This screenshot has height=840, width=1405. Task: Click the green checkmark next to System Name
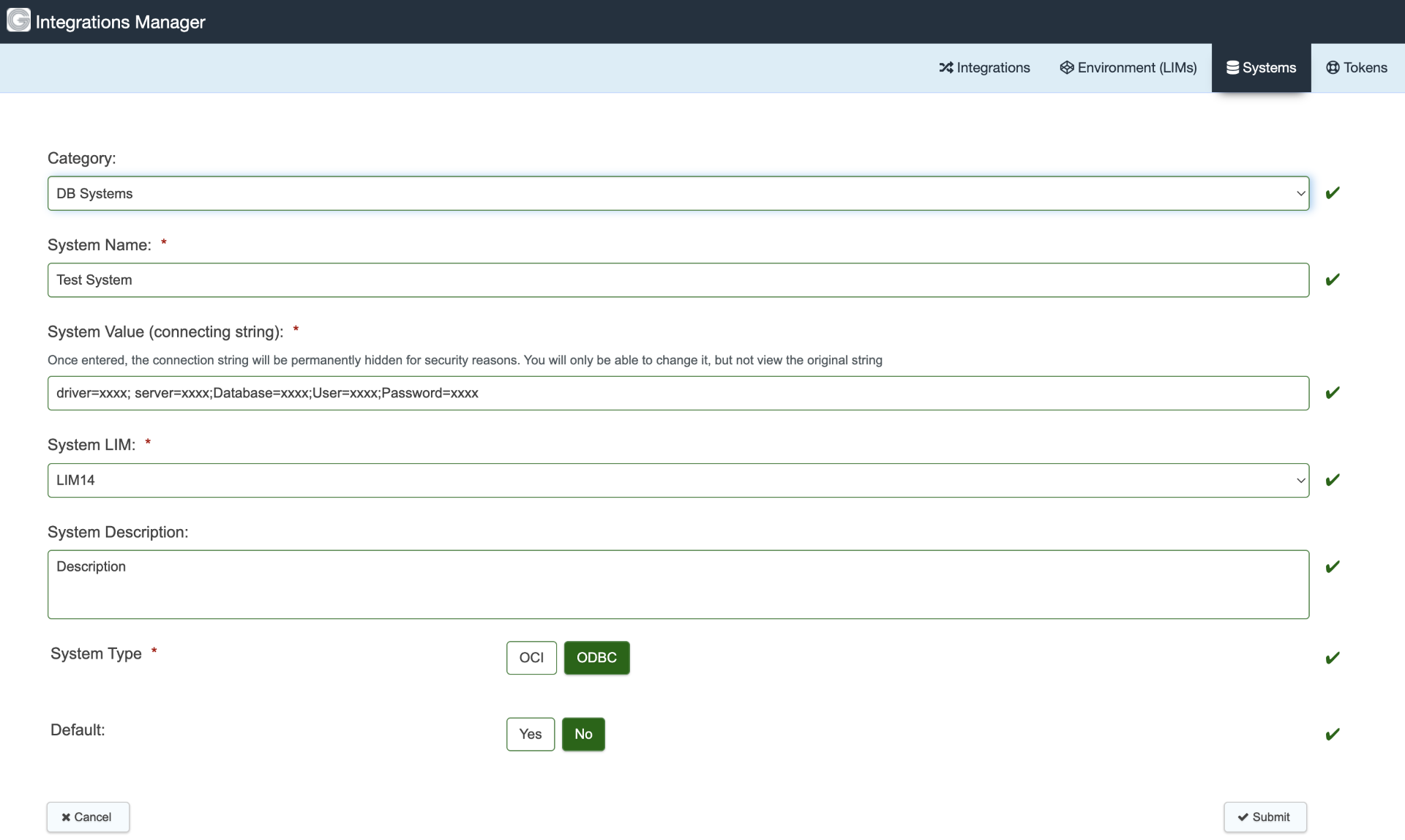1333,280
